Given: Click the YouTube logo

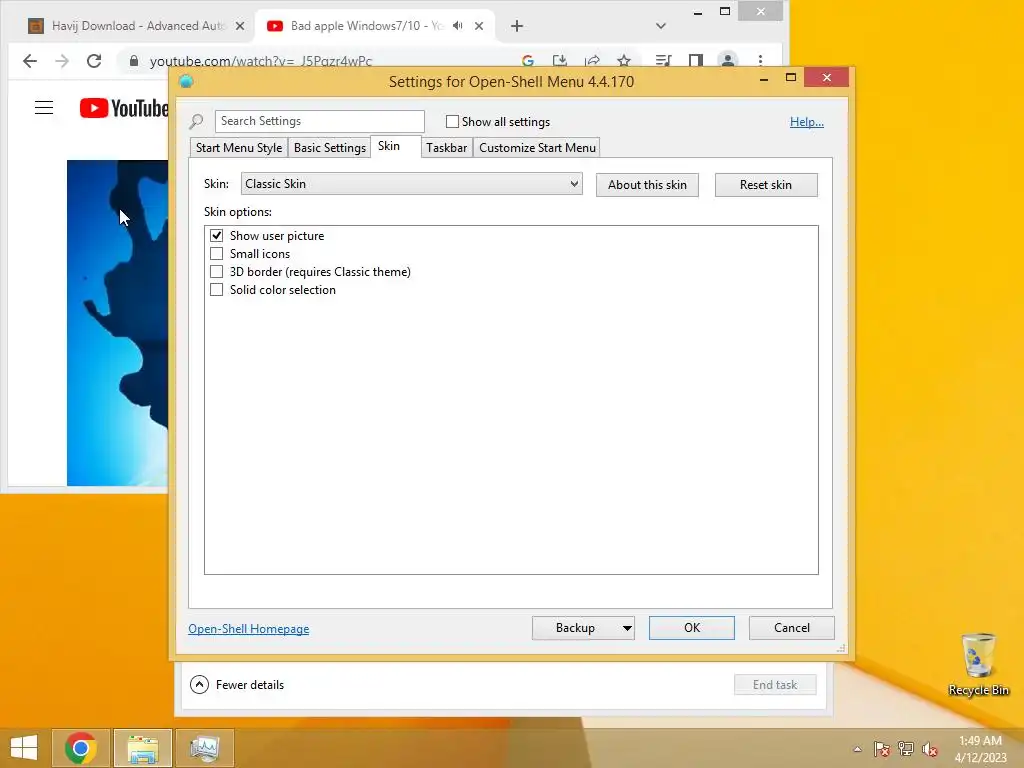Looking at the screenshot, I should click(x=123, y=108).
